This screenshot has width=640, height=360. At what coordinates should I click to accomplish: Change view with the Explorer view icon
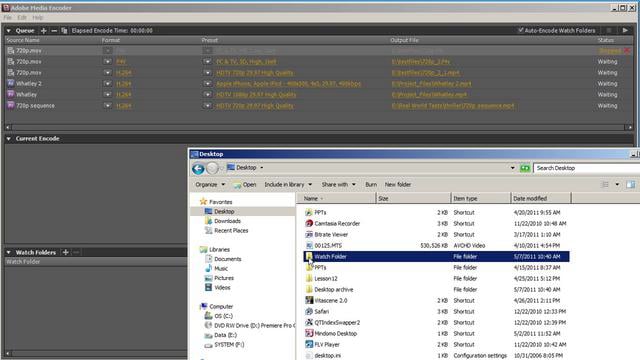(605, 184)
